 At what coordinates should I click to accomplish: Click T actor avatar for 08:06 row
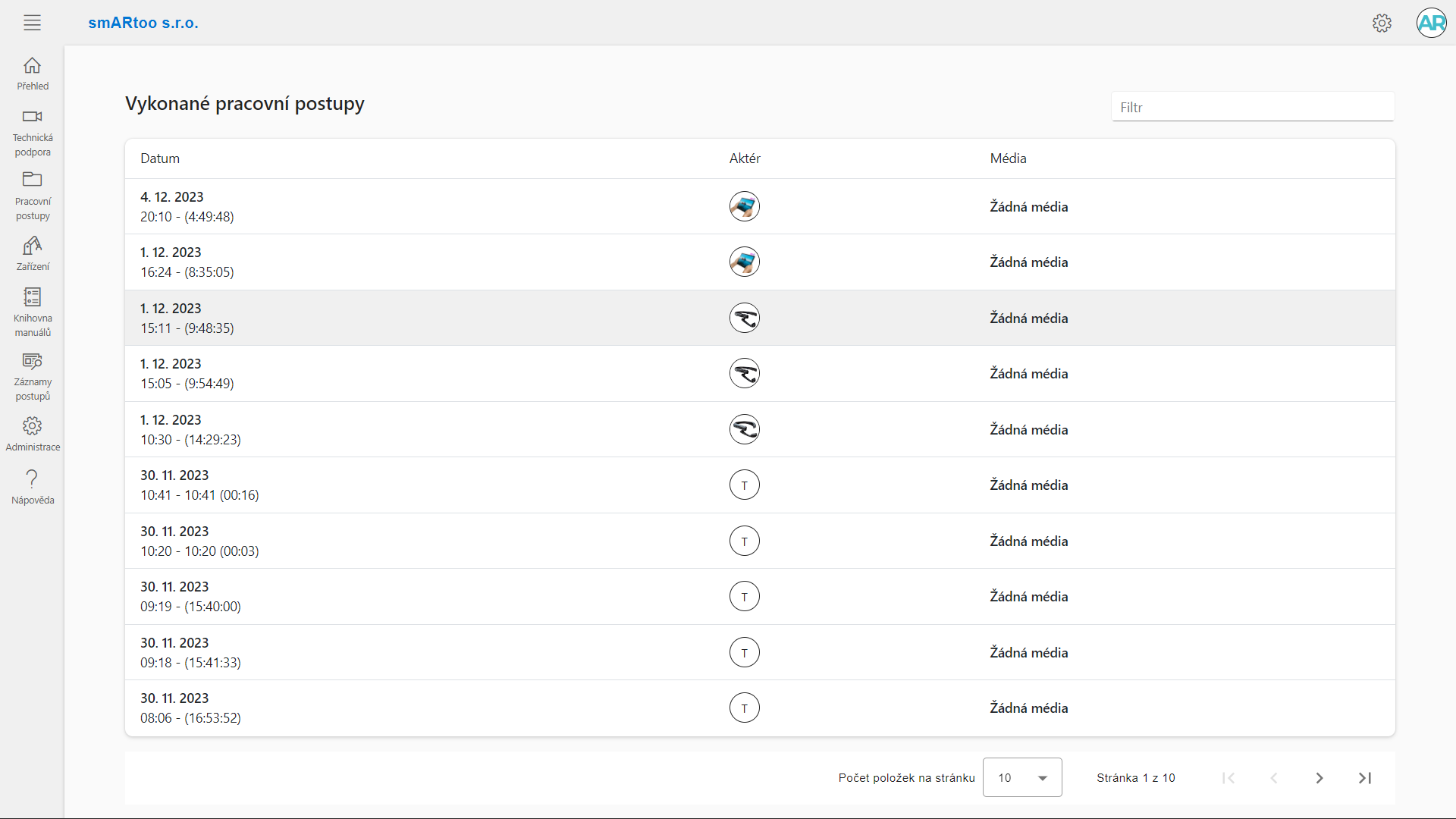coord(744,708)
